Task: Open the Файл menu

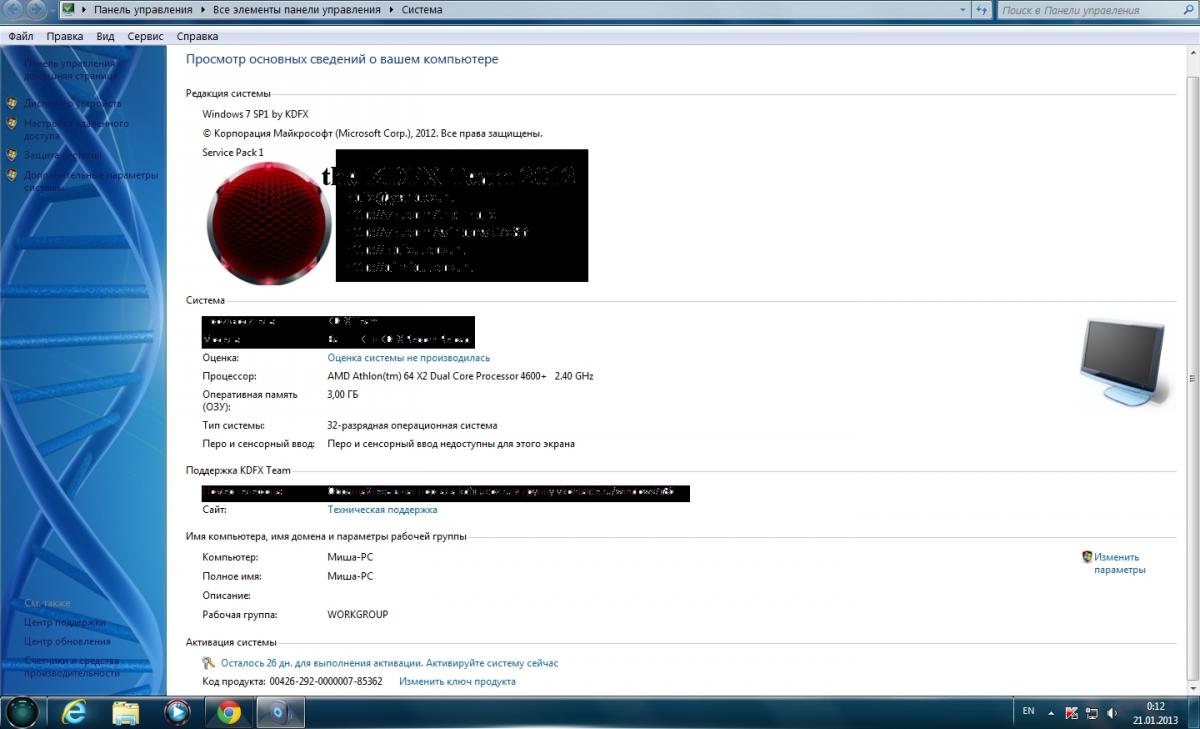Action: (20, 36)
